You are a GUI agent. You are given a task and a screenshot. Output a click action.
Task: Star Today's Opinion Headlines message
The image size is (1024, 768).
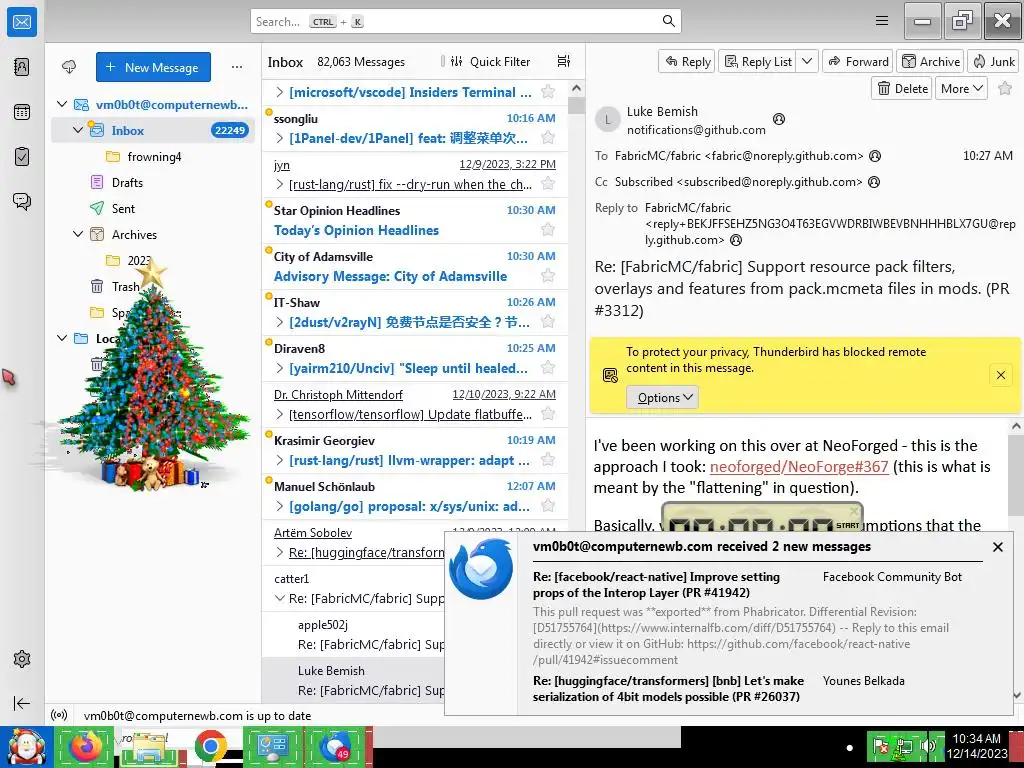pyautogui.click(x=548, y=230)
